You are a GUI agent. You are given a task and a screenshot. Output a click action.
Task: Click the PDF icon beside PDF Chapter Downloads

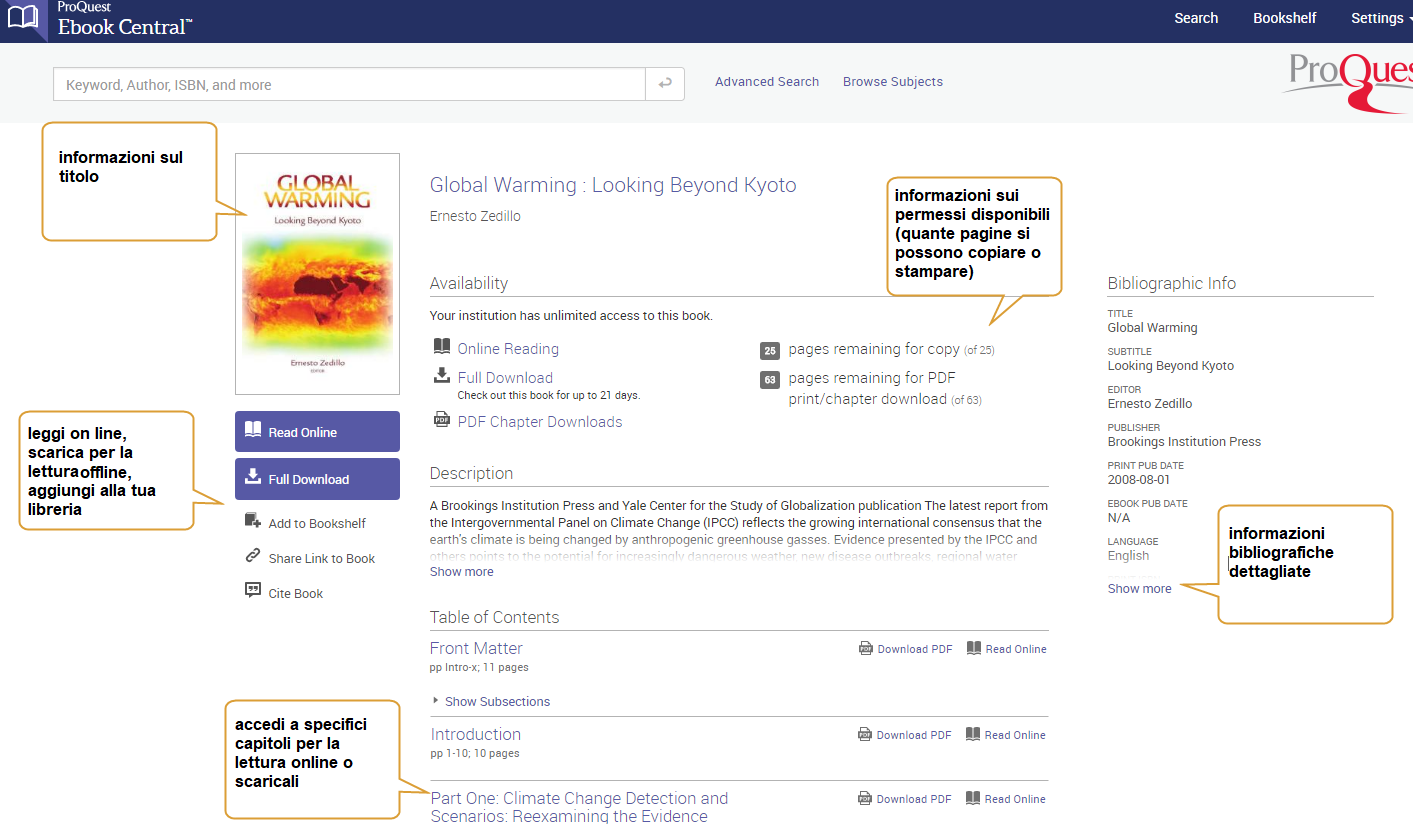pos(442,420)
